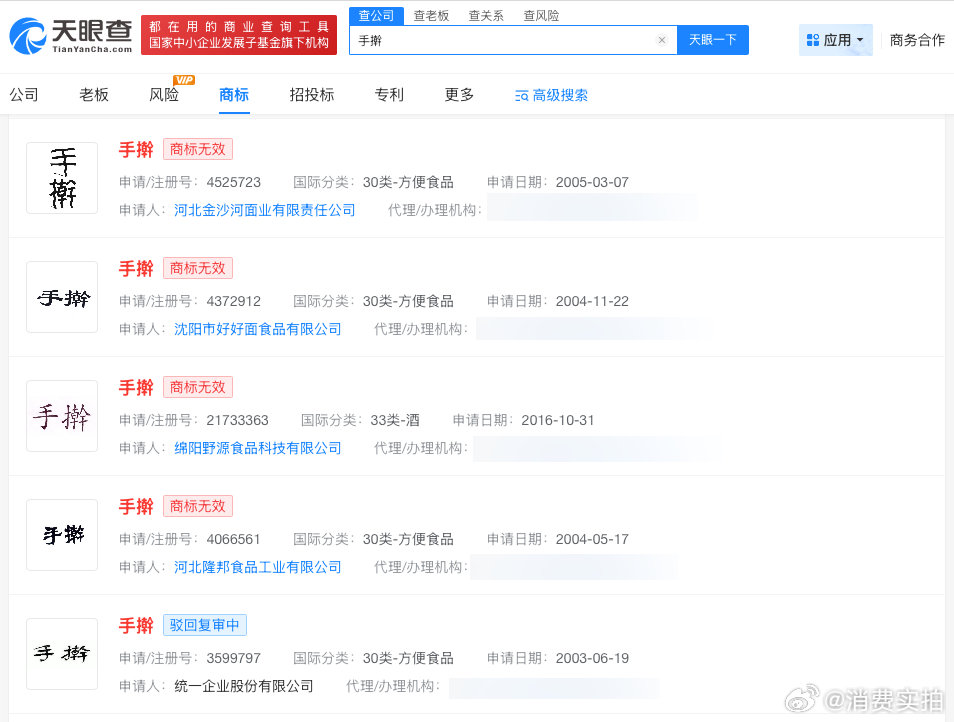The width and height of the screenshot is (954, 722).
Task: Open the VIP badge on 风险
Action: point(184,80)
